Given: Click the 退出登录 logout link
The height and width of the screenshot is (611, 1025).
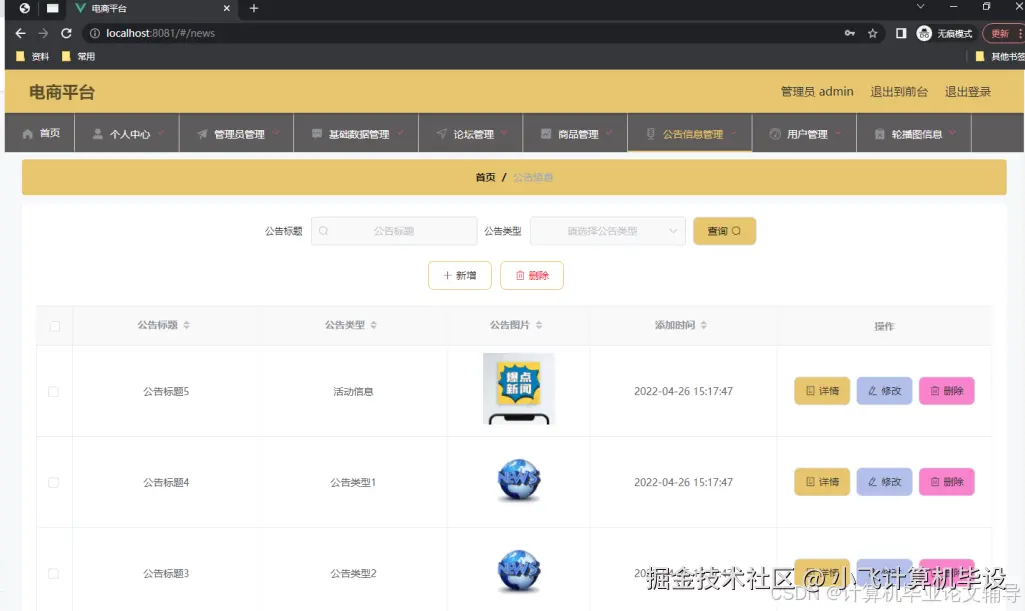Looking at the screenshot, I should point(967,91).
